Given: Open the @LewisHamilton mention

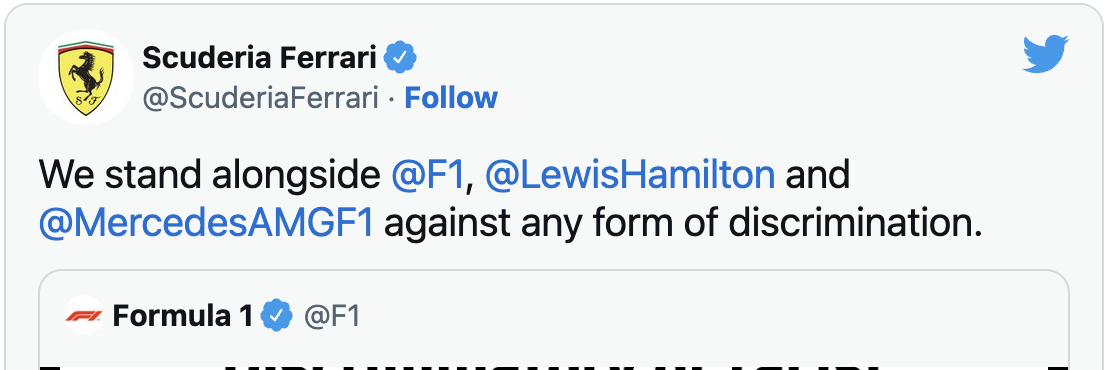Looking at the screenshot, I should pos(630,175).
